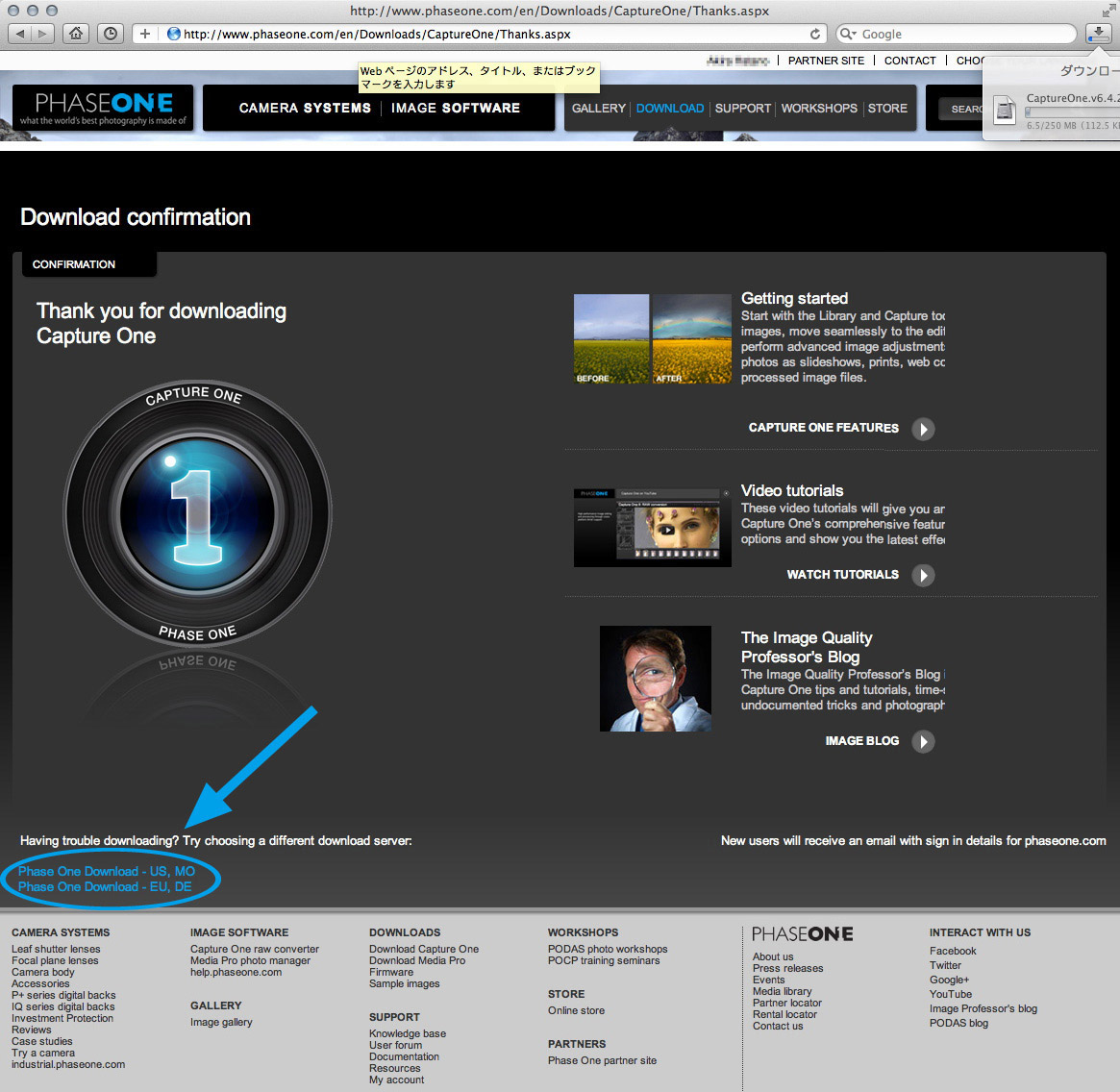Click the Safari home icon
The image size is (1120, 1092).
click(x=76, y=34)
